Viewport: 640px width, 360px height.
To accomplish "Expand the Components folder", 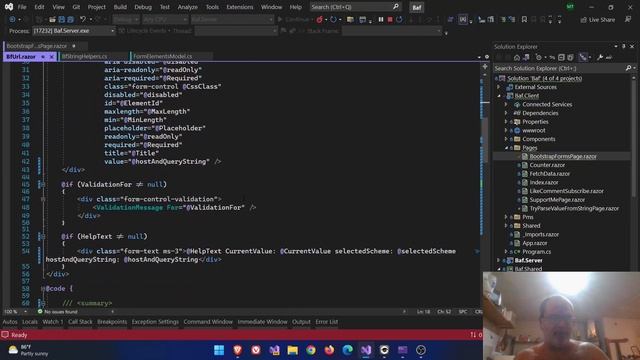I will pos(507,139).
